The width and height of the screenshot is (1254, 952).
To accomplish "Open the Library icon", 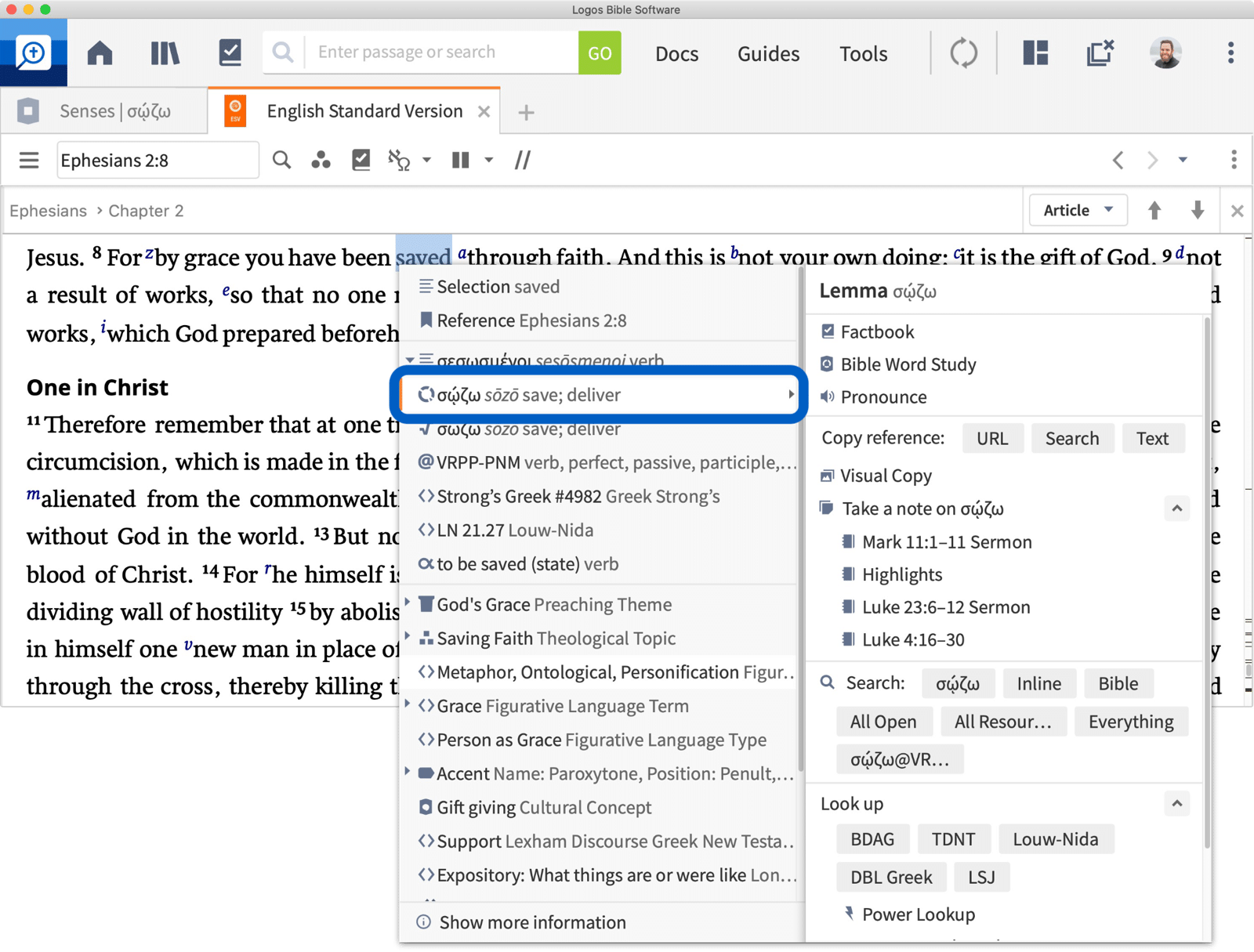I will click(x=165, y=53).
